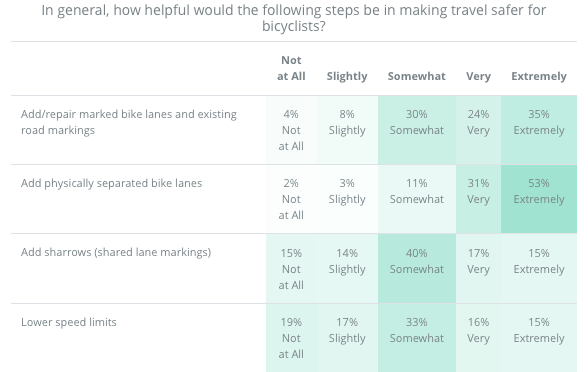Click the Very column header
The height and width of the screenshot is (372, 588).
click(x=478, y=76)
